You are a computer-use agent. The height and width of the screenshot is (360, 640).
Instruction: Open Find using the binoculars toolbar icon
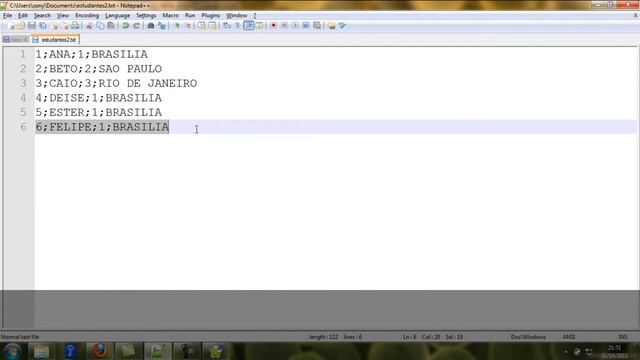(151, 26)
